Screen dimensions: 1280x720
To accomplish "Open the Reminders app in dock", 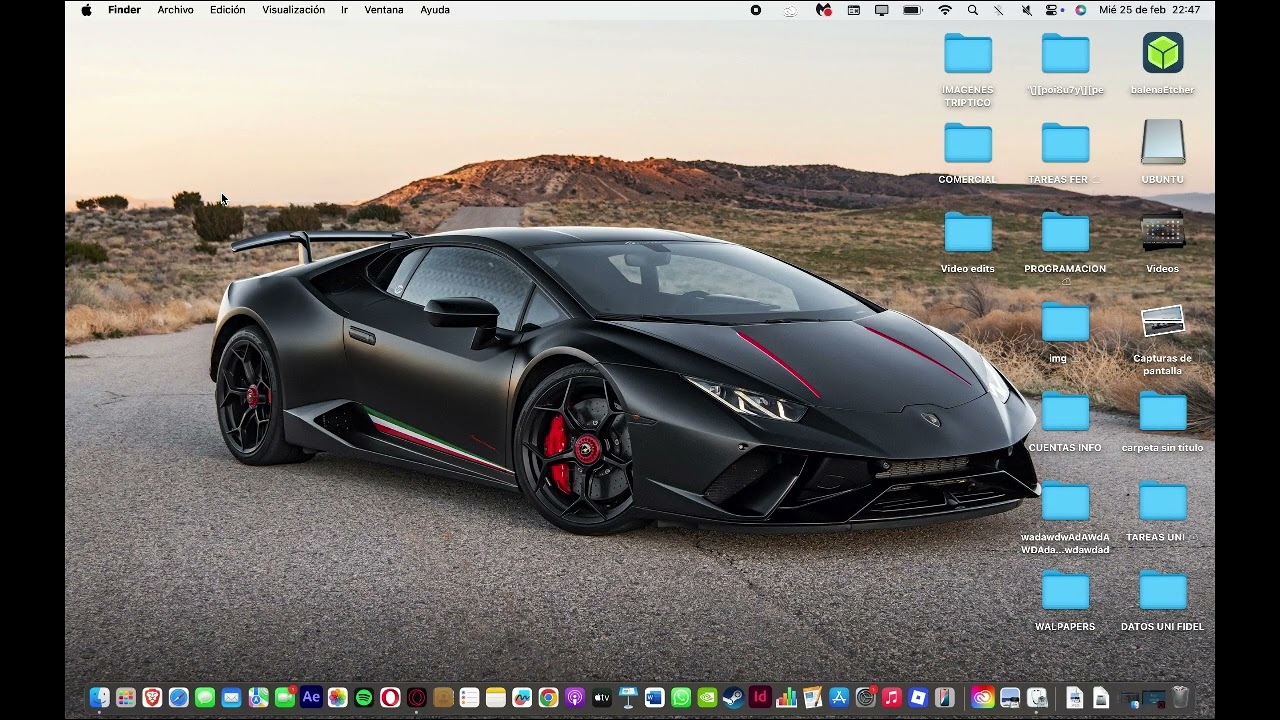I will 469,697.
